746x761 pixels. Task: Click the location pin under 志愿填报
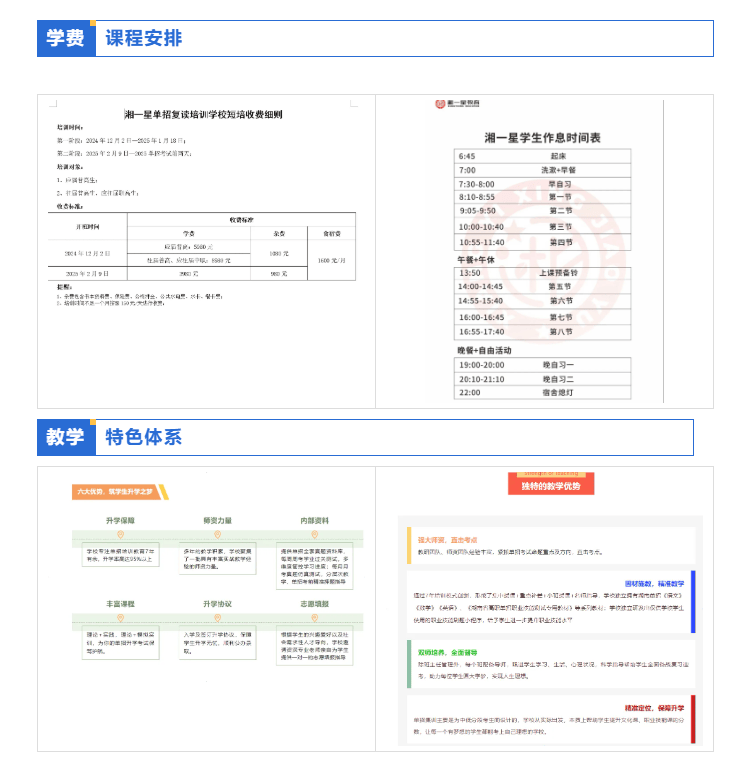(315, 618)
